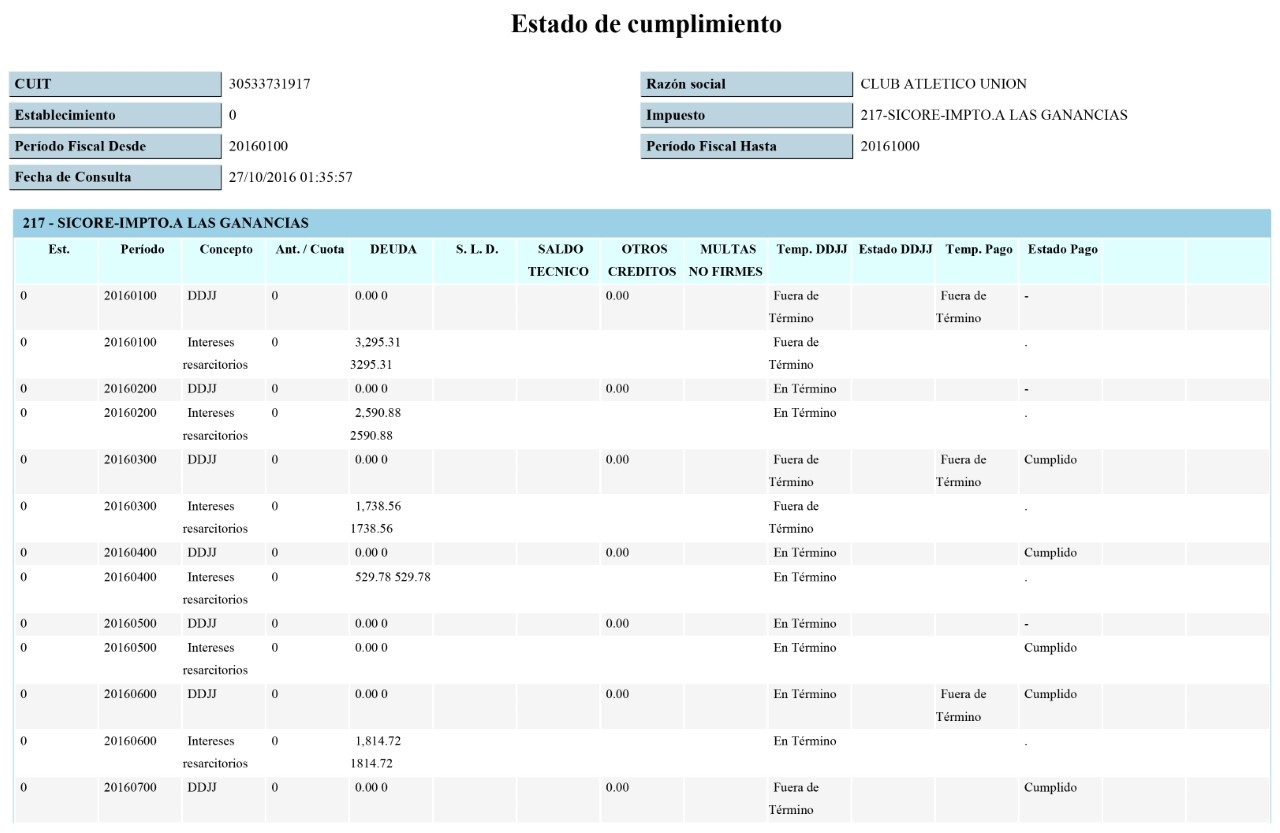Click the '217 - SICORE-IMPTO.A LAS GANANCIAS' section header

tap(166, 222)
